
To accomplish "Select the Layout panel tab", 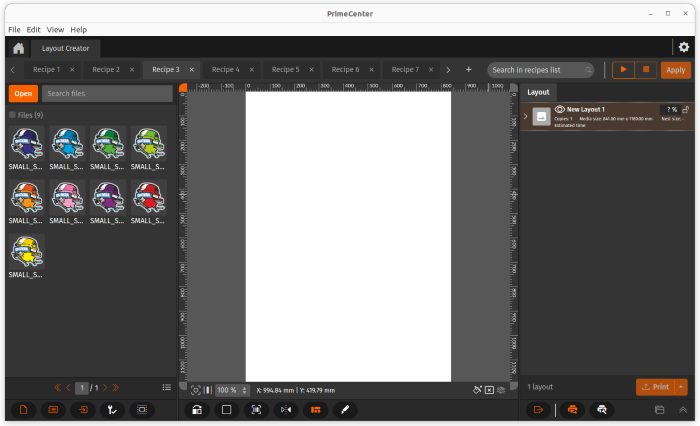I will (x=538, y=92).
